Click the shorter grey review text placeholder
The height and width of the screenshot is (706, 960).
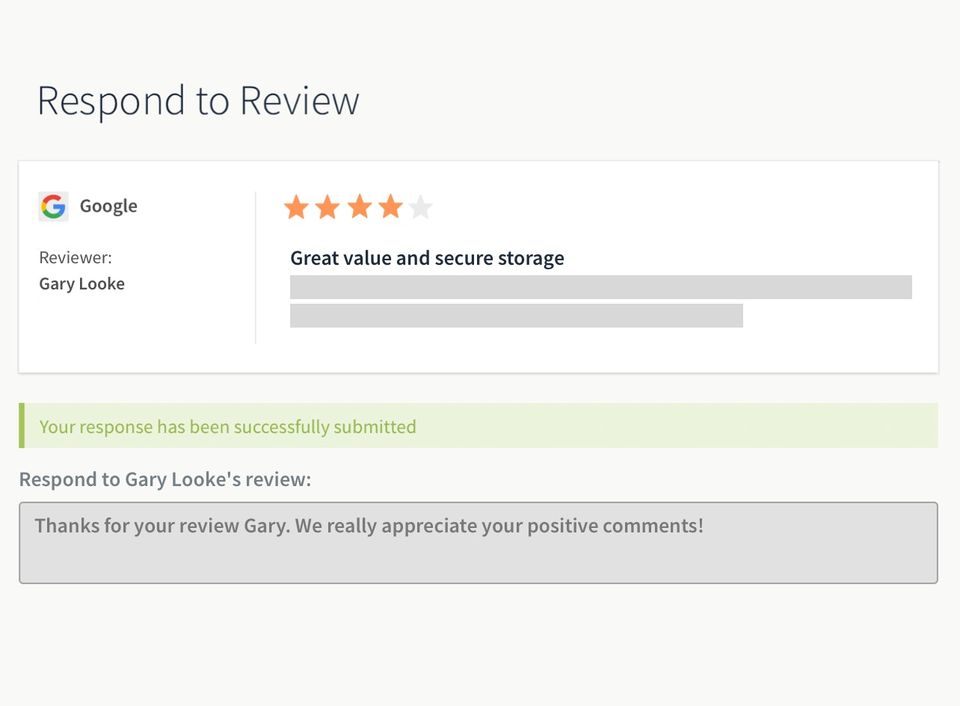516,316
